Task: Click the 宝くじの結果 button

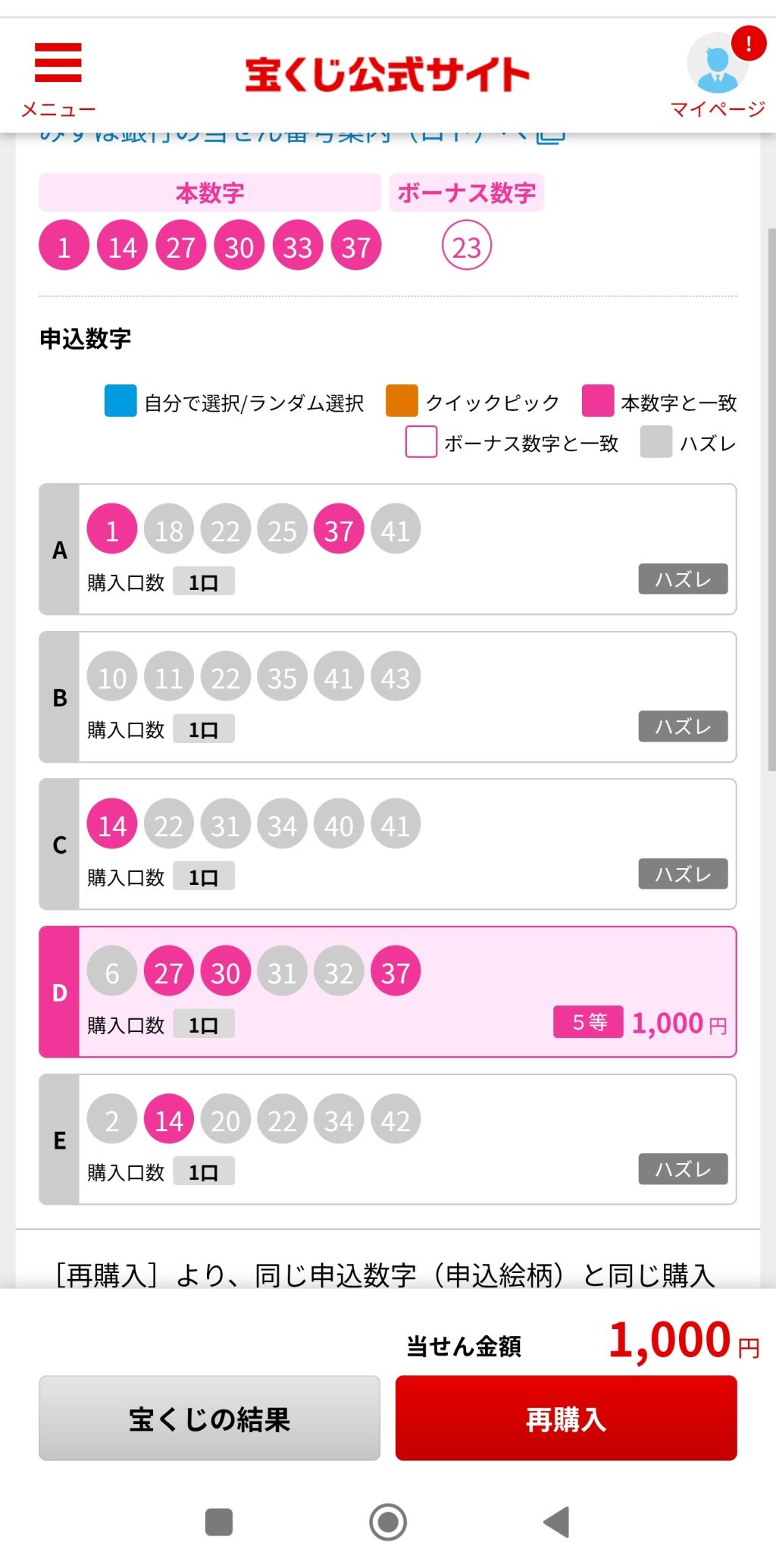Action: [x=209, y=1418]
